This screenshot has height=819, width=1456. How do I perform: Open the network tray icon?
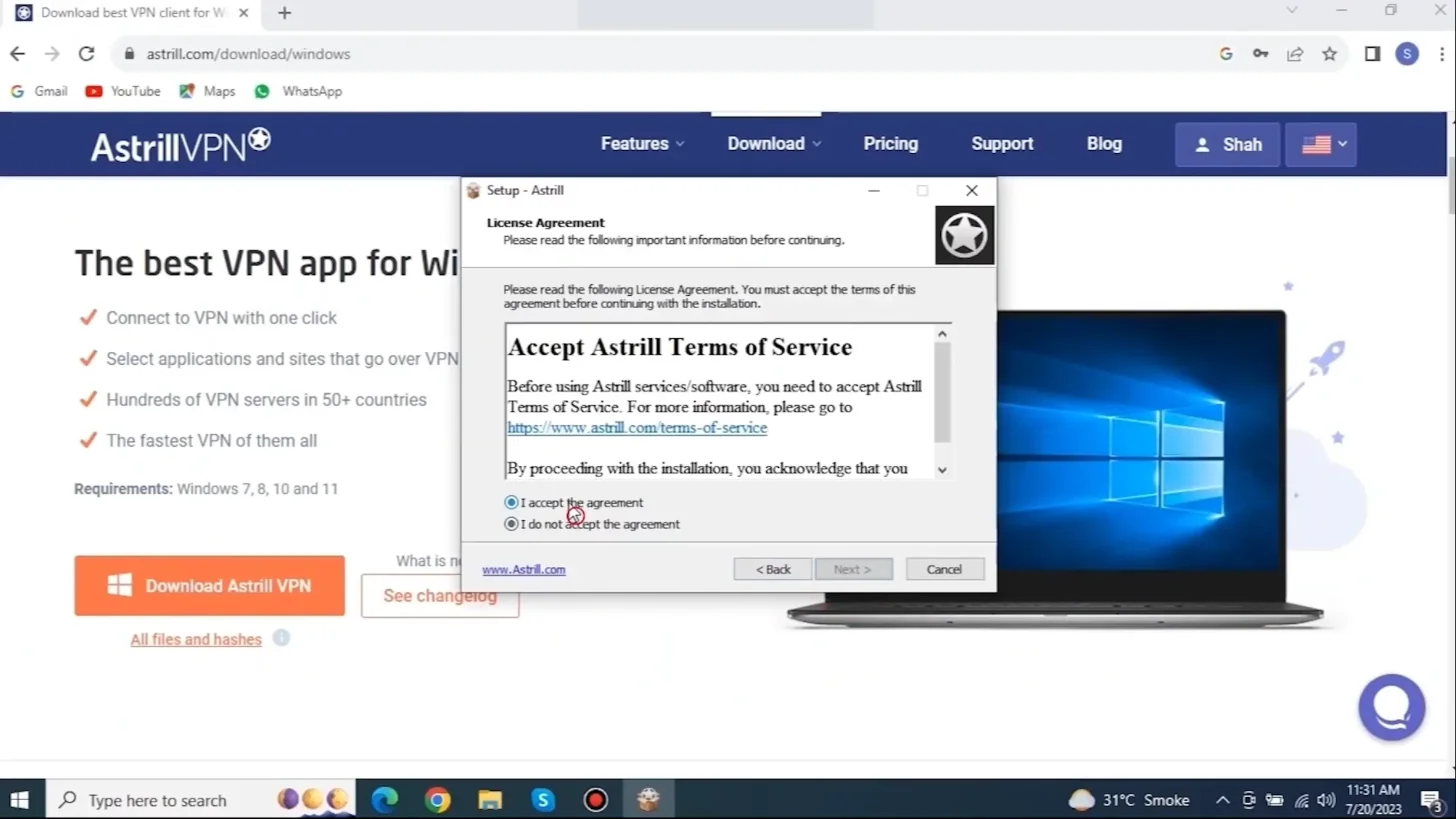click(x=1301, y=800)
